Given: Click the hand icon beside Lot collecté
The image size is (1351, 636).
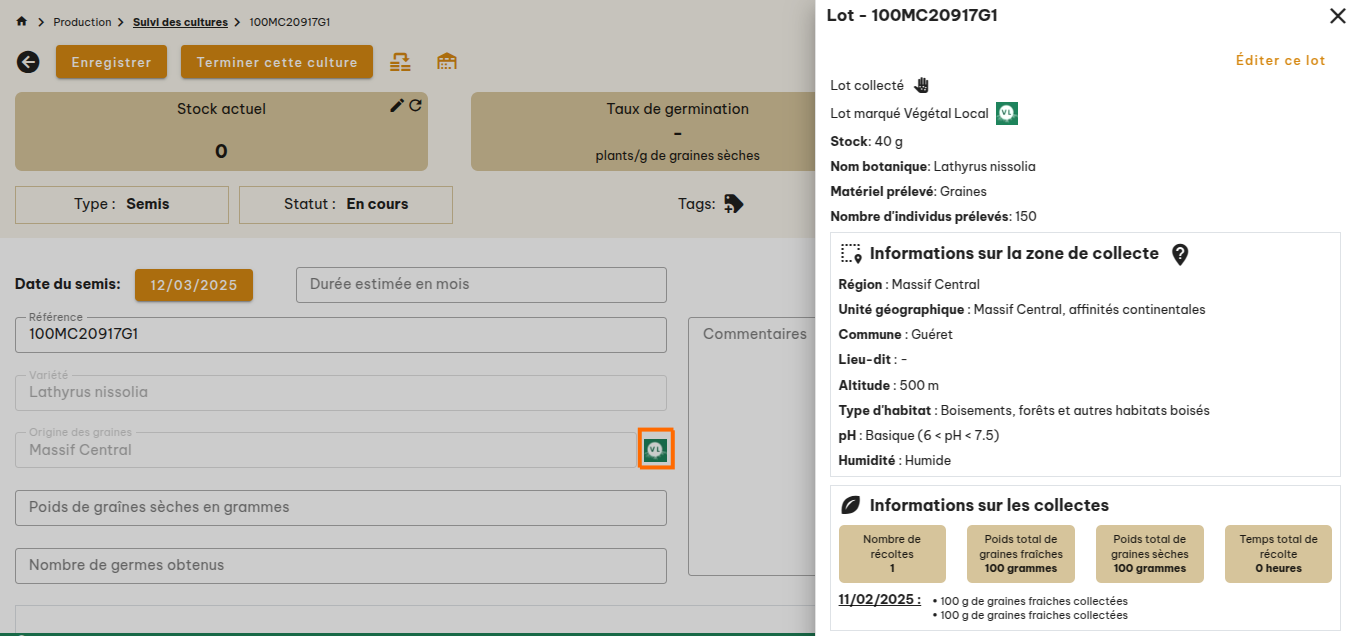Looking at the screenshot, I should [x=921, y=86].
